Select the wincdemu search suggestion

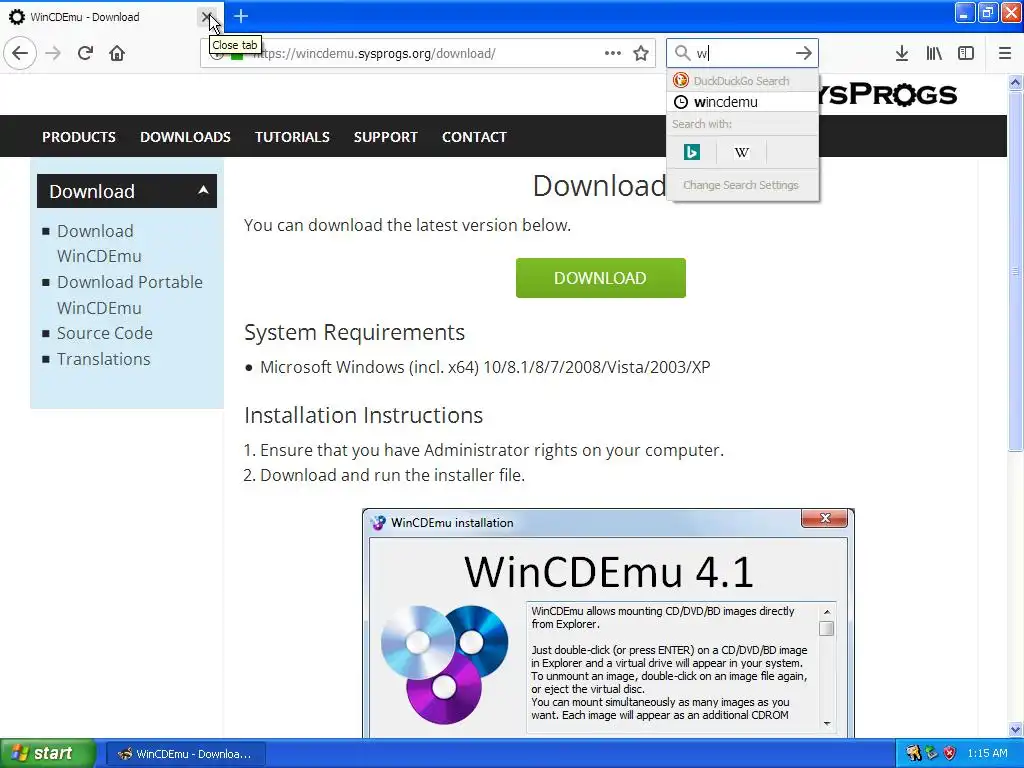tap(743, 102)
